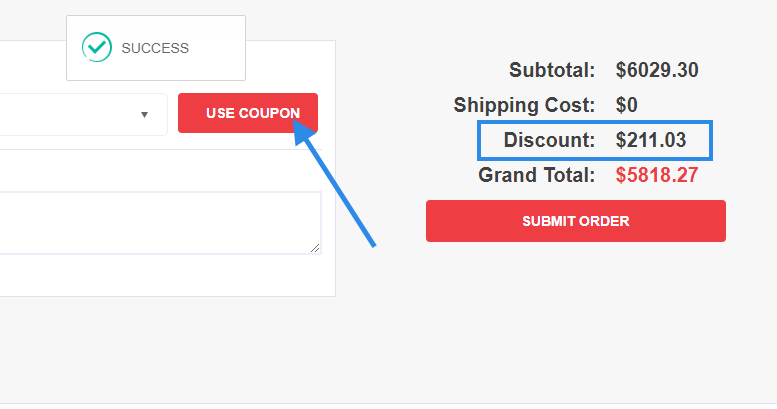This screenshot has height=409, width=777.
Task: Click the blue highlight box border
Action: 595,122
